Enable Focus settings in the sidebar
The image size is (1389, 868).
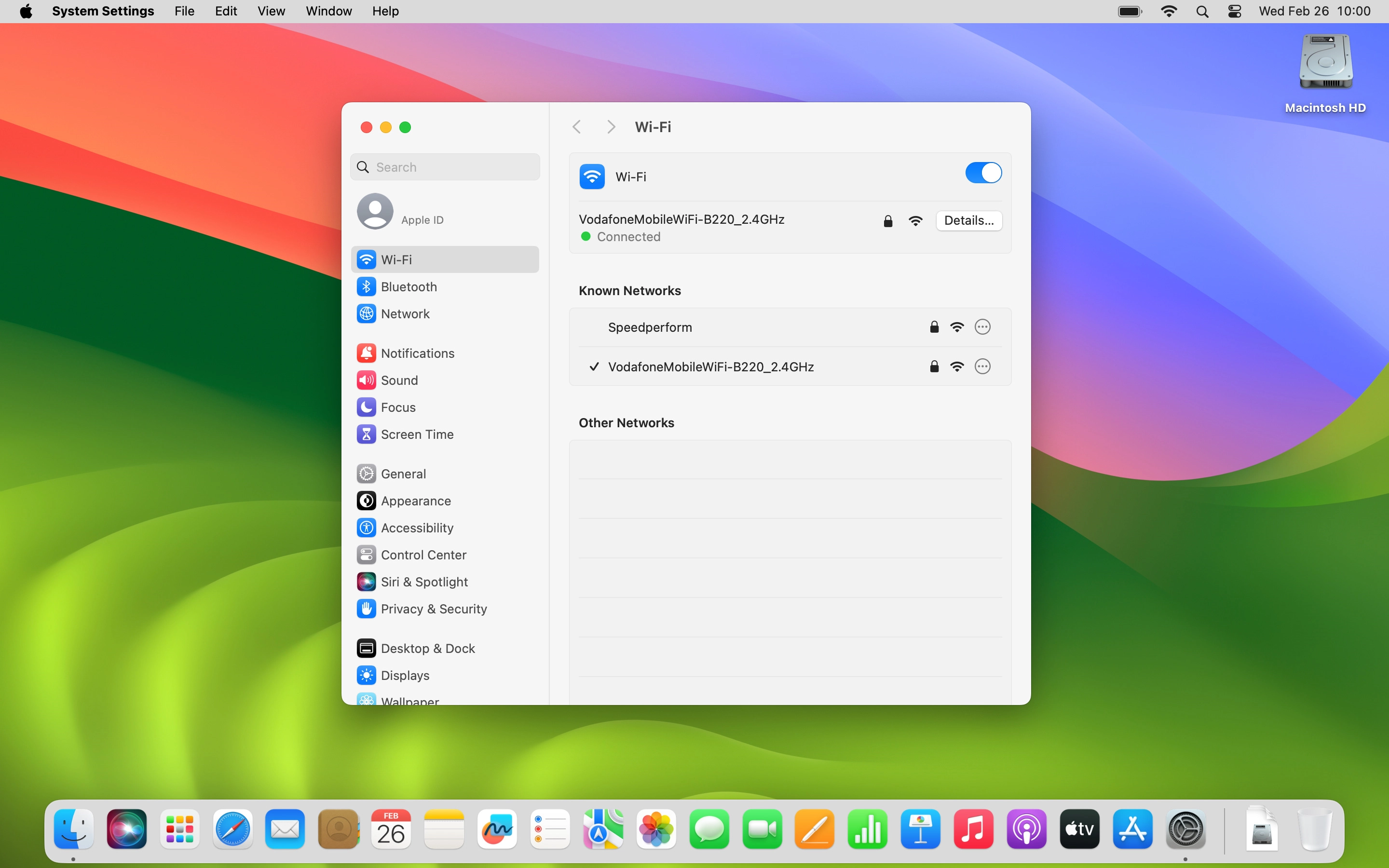tap(398, 407)
